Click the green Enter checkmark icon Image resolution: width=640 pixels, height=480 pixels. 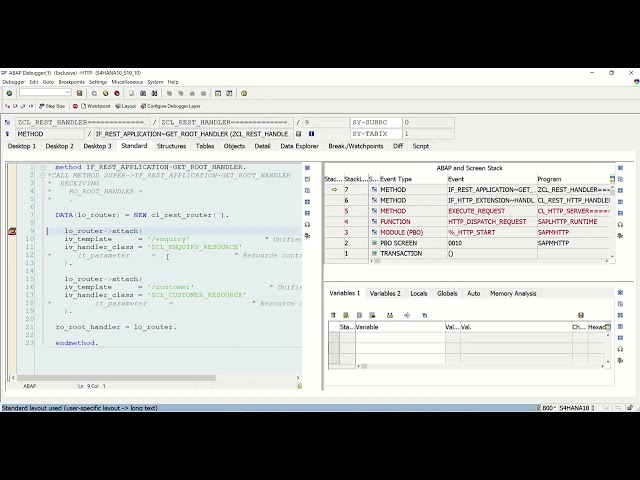pyautogui.click(x=9, y=93)
